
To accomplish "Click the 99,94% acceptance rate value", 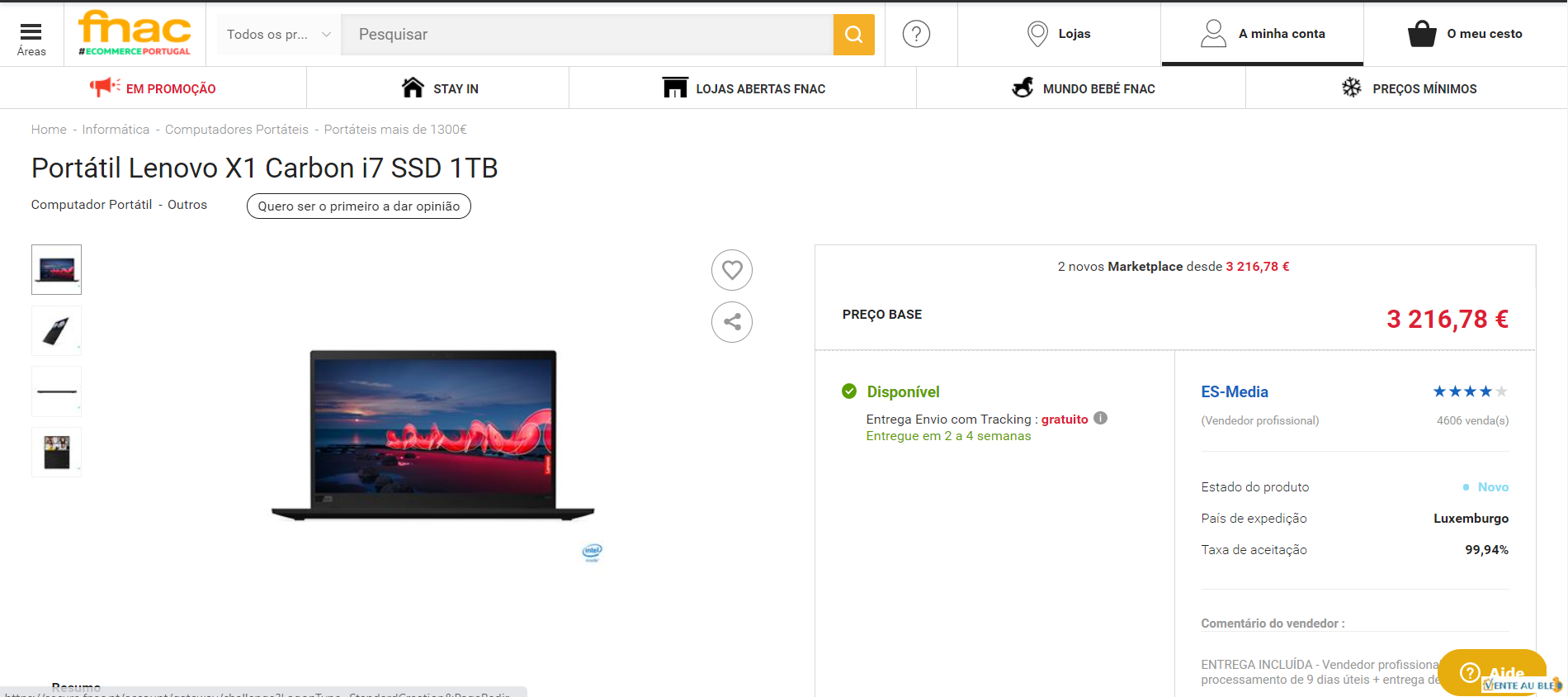I will [1486, 550].
